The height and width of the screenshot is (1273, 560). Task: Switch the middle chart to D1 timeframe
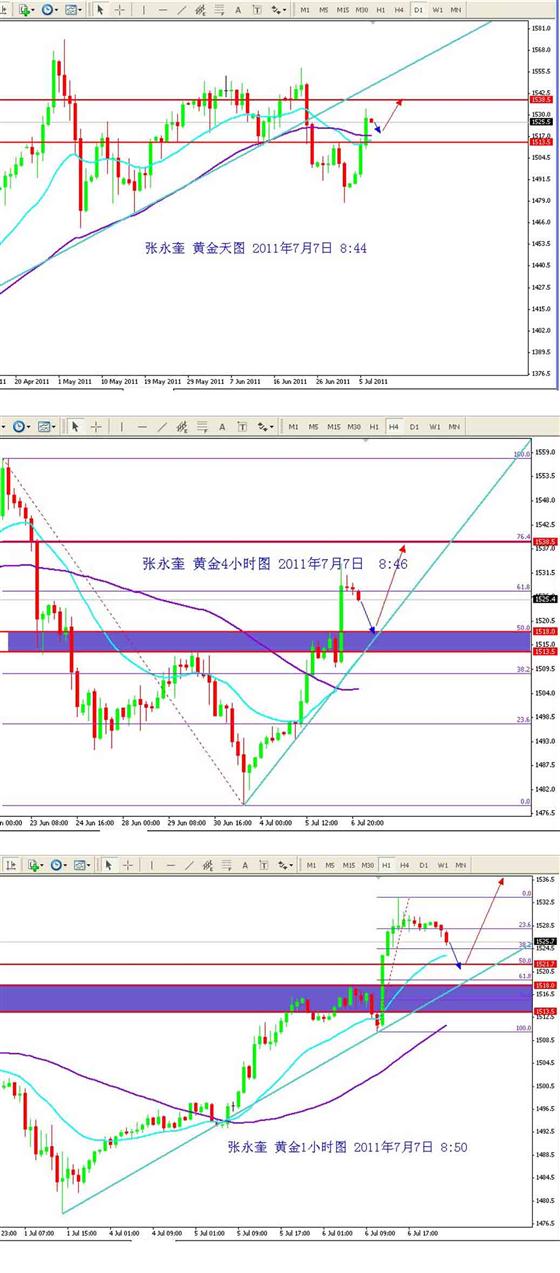[412, 427]
